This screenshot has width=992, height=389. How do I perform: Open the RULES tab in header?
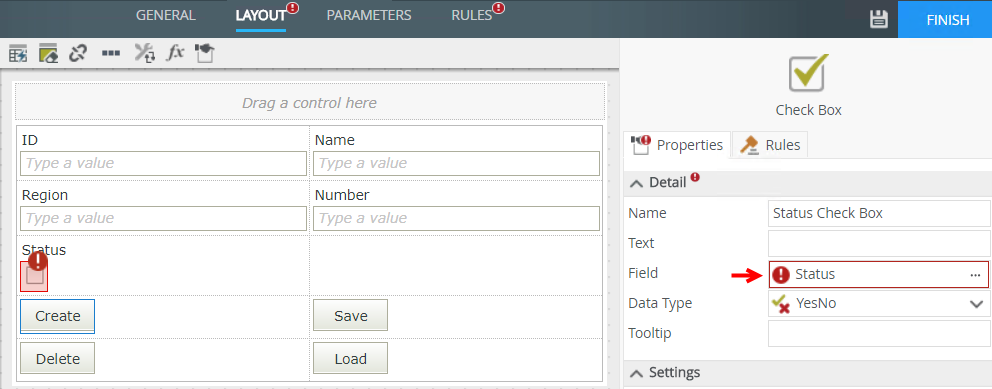click(472, 16)
